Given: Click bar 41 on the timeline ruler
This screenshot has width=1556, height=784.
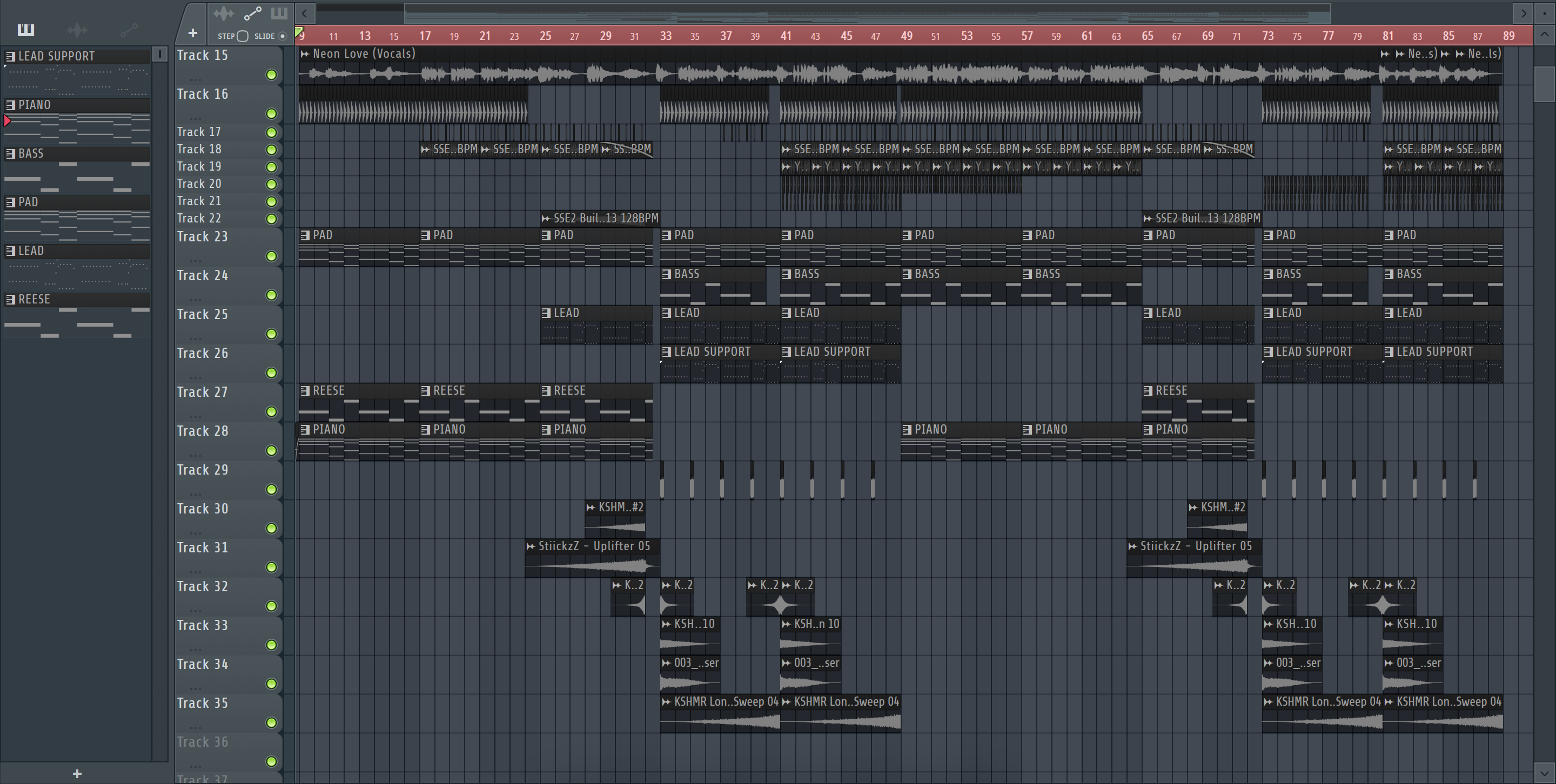Looking at the screenshot, I should tap(785, 36).
